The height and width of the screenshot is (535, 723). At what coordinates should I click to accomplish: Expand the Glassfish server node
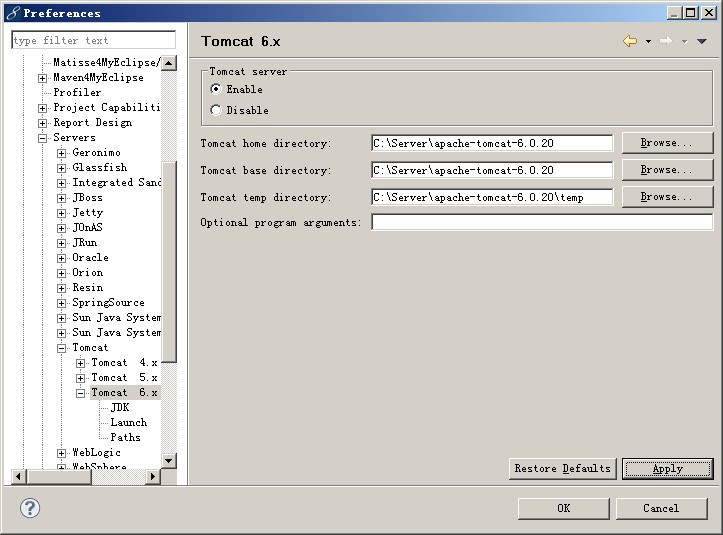pos(61,168)
